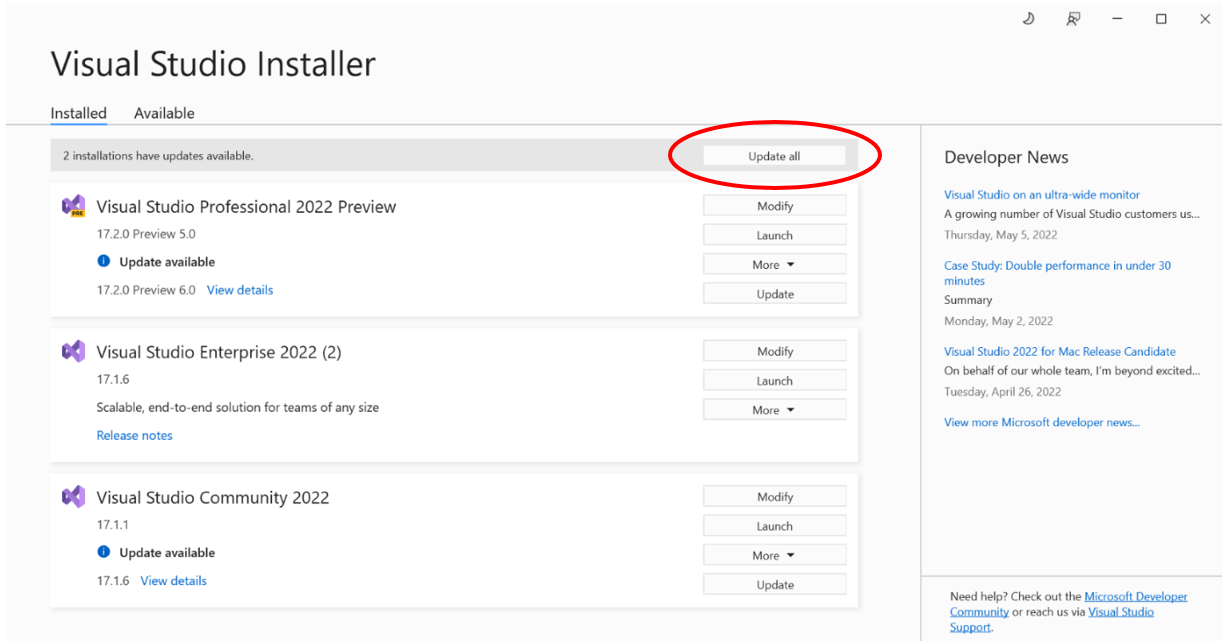The width and height of the screenshot is (1227, 641).
Task: Toggle dark theme with the moon icon
Action: click(1028, 19)
